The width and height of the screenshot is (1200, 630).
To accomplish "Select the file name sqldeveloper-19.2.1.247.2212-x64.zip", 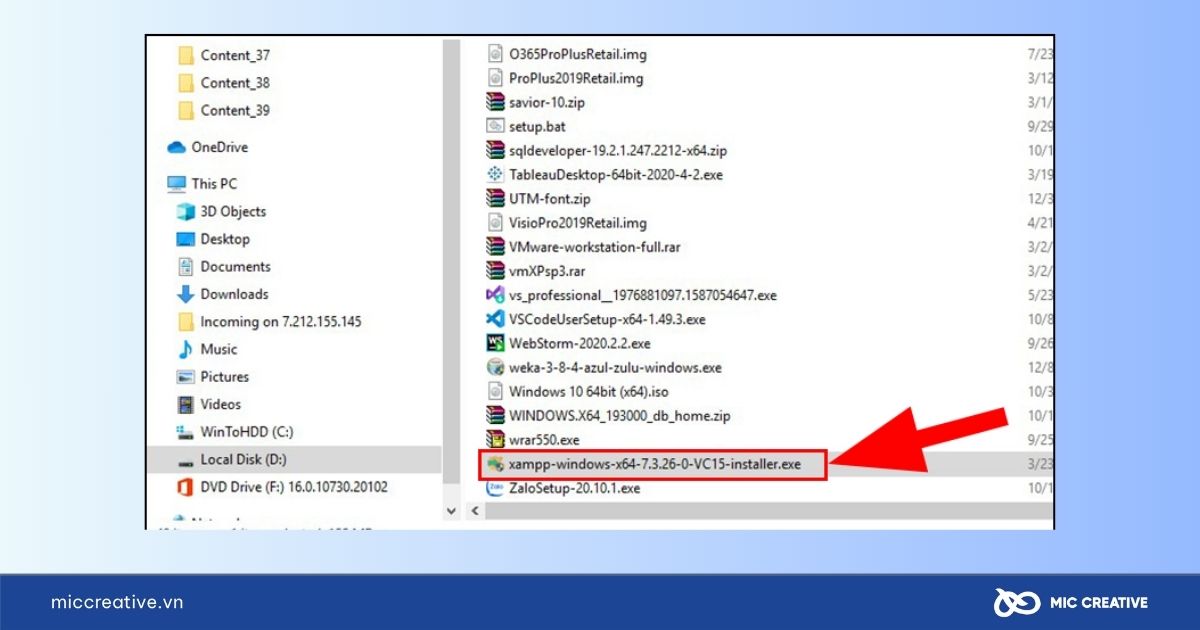I will point(618,150).
